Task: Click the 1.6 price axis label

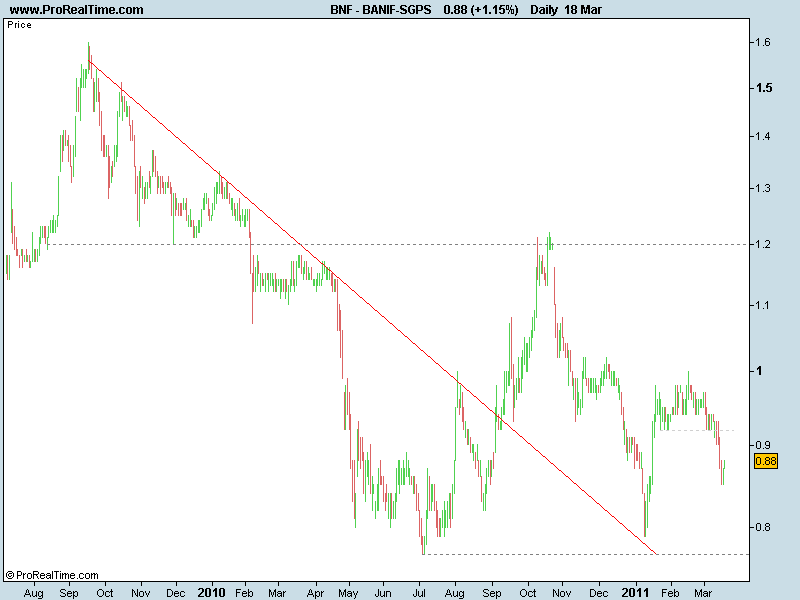Action: (763, 42)
